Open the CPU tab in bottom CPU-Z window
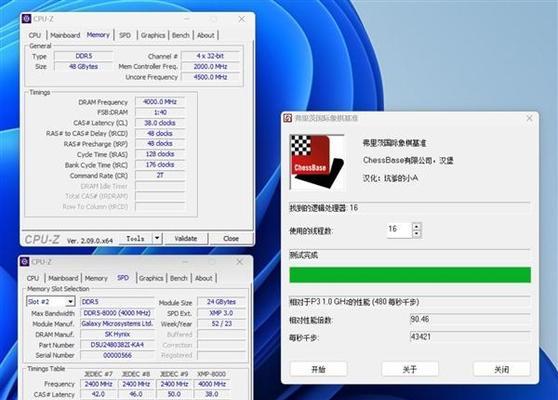558x400 pixels. [33, 278]
